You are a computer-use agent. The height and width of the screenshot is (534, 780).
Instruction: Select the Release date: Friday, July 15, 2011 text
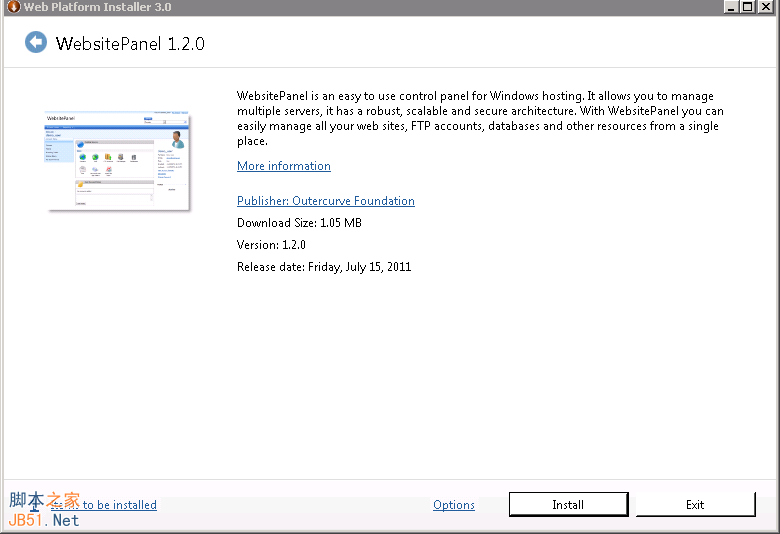pyautogui.click(x=324, y=267)
